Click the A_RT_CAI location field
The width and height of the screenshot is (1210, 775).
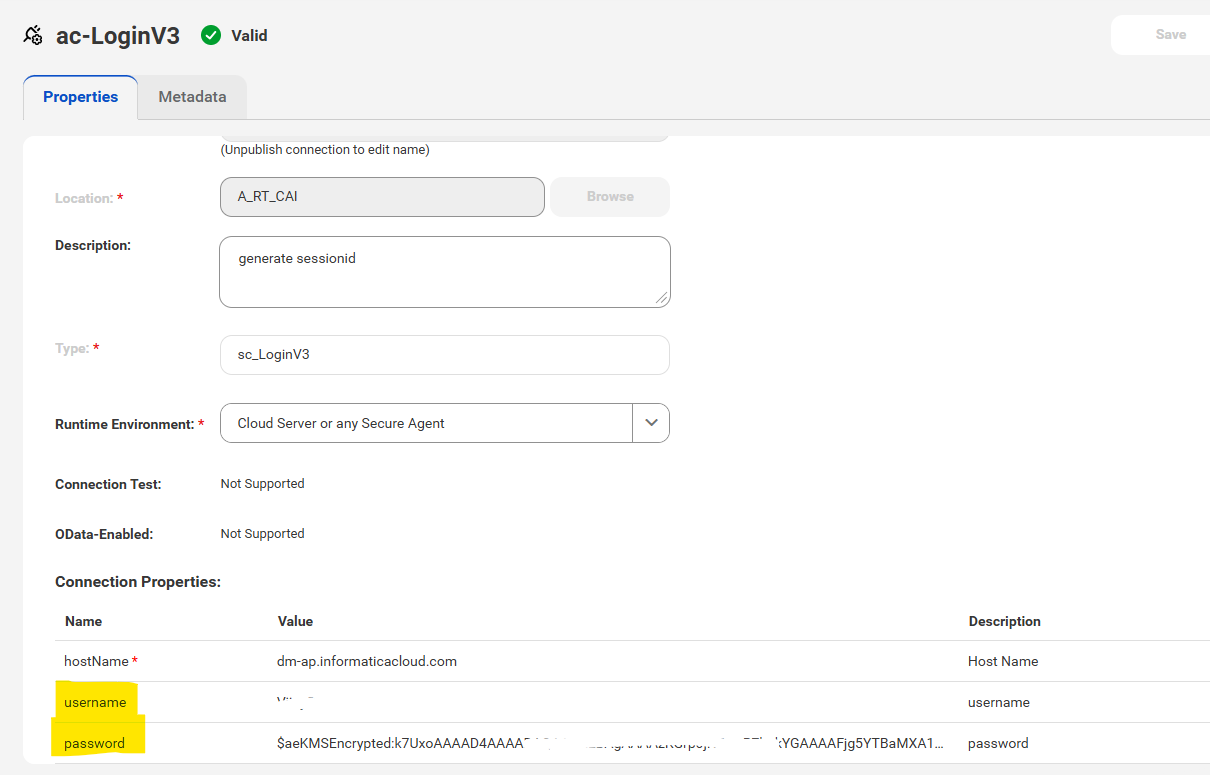click(382, 197)
